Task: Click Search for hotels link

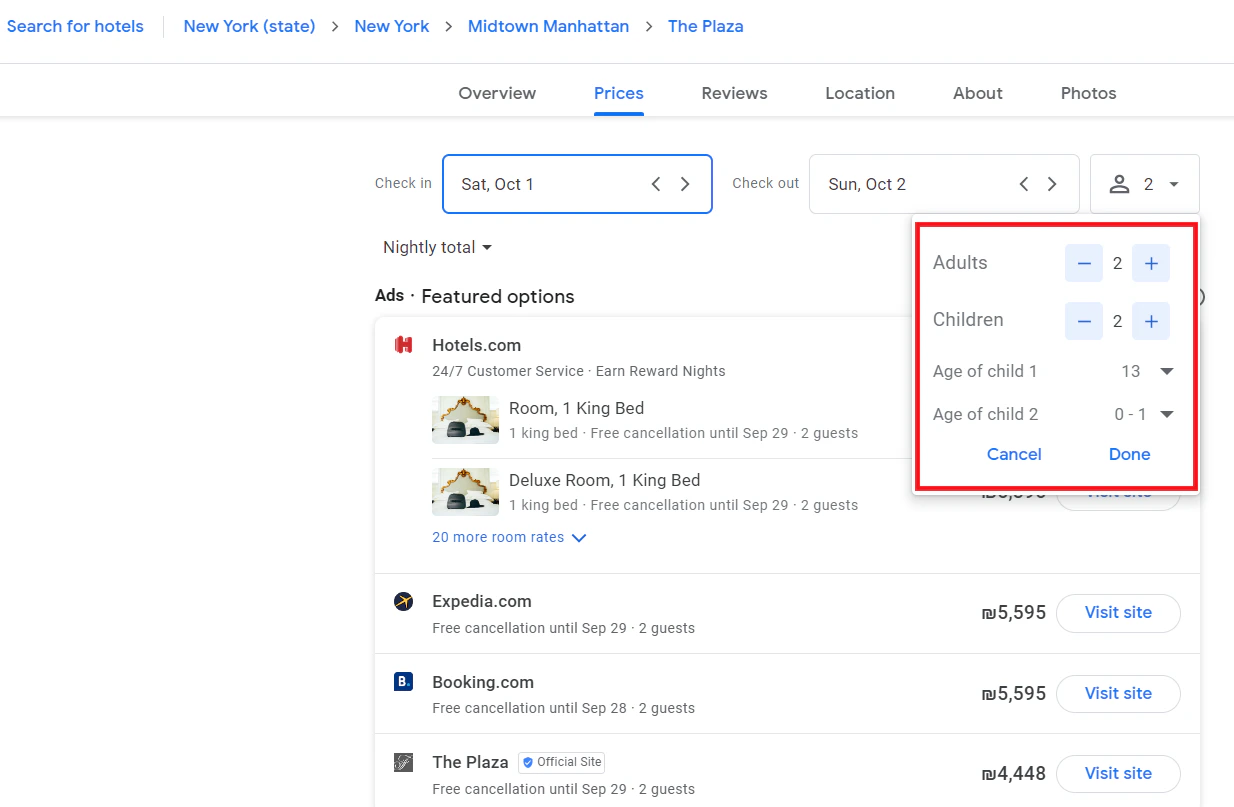Action: click(75, 26)
